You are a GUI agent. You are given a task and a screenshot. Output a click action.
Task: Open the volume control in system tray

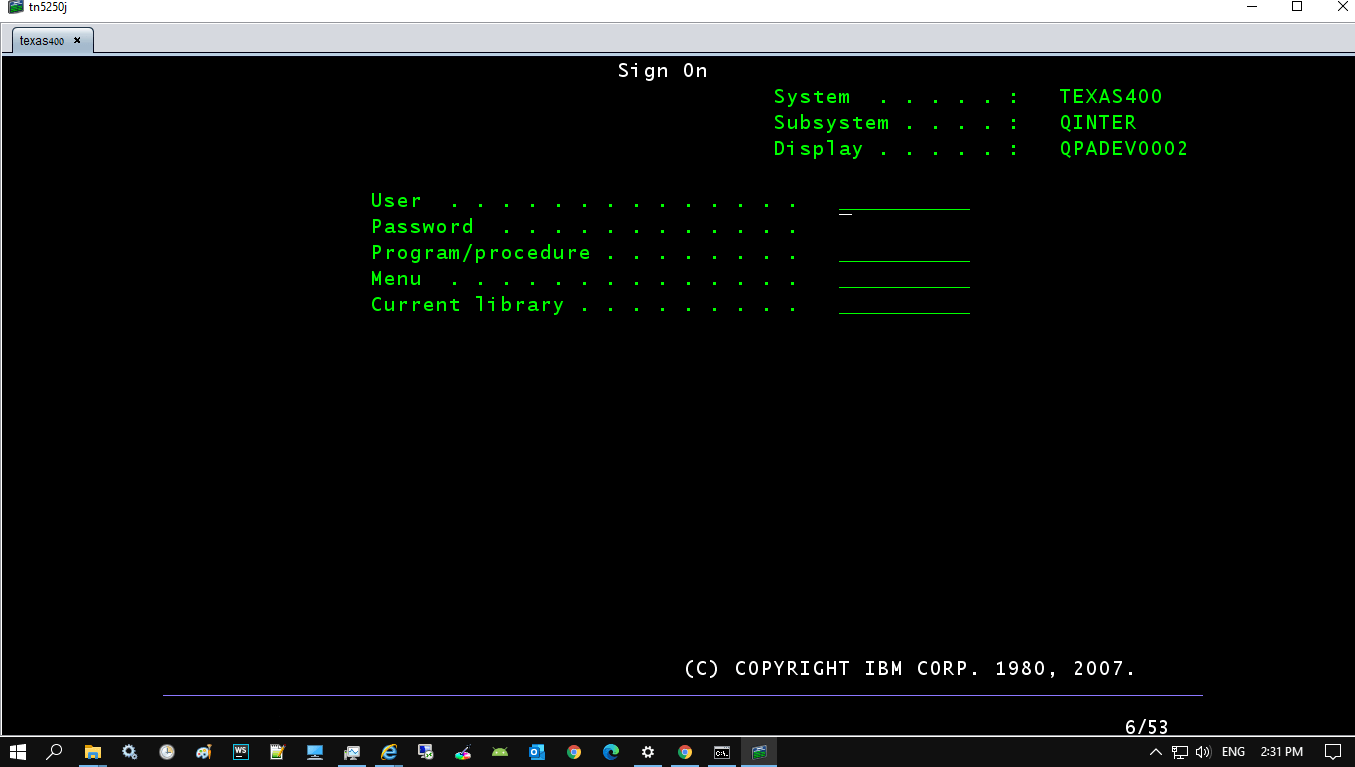click(x=1204, y=751)
